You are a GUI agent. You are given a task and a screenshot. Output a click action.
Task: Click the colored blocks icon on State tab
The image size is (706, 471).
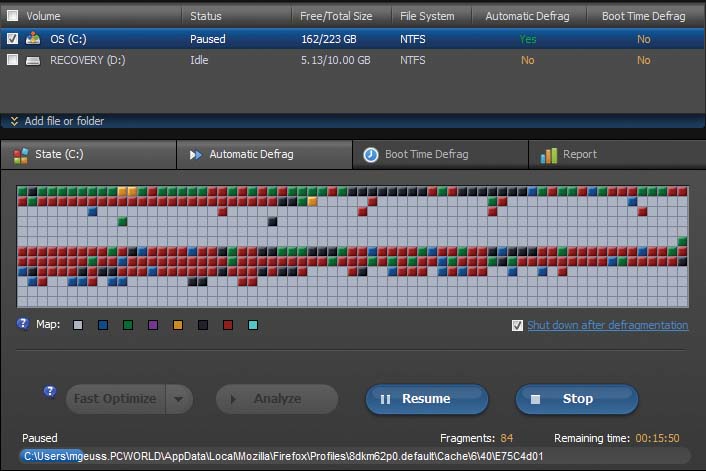click(19, 155)
